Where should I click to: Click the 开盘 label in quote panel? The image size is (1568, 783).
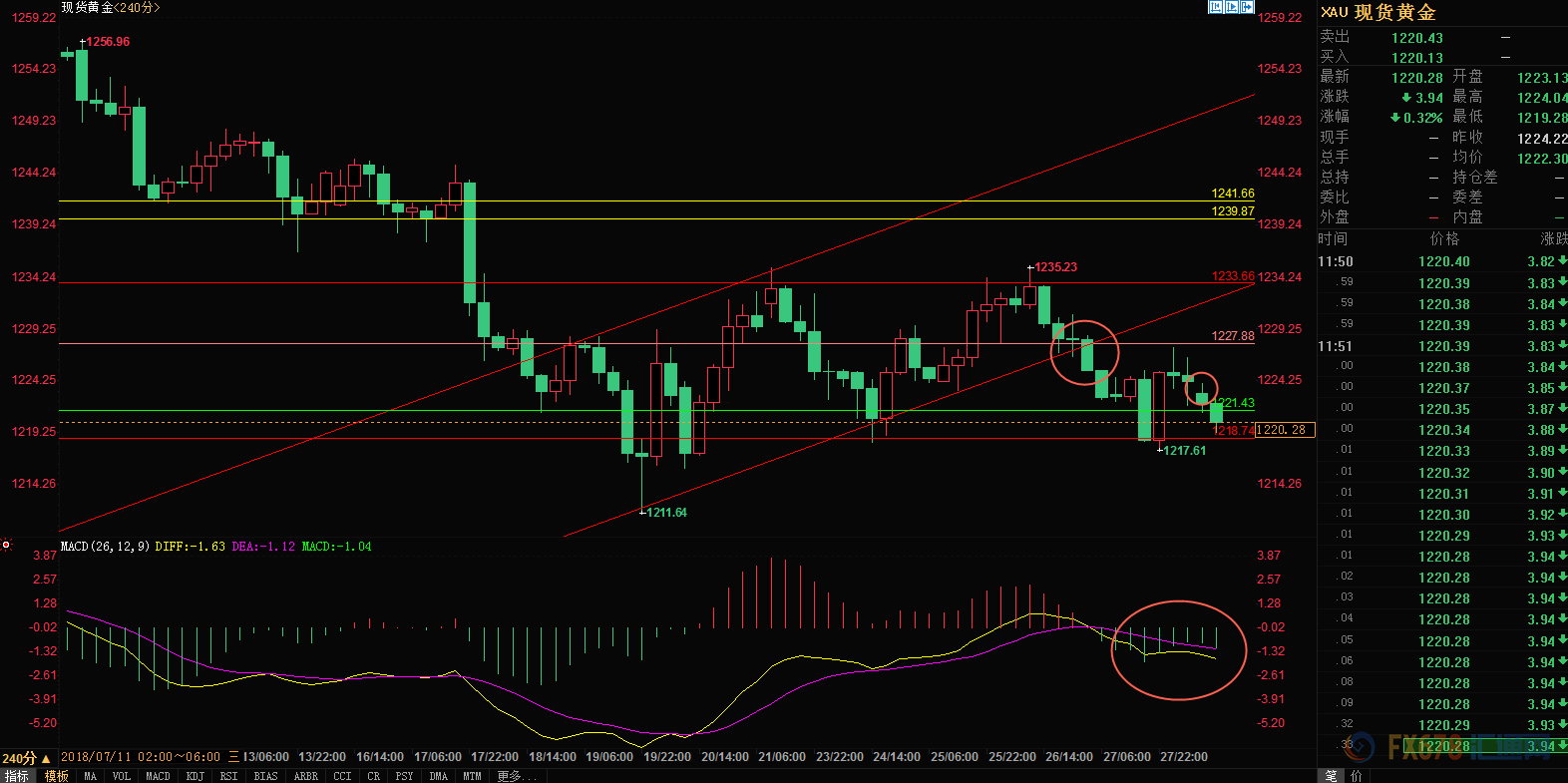point(1467,77)
